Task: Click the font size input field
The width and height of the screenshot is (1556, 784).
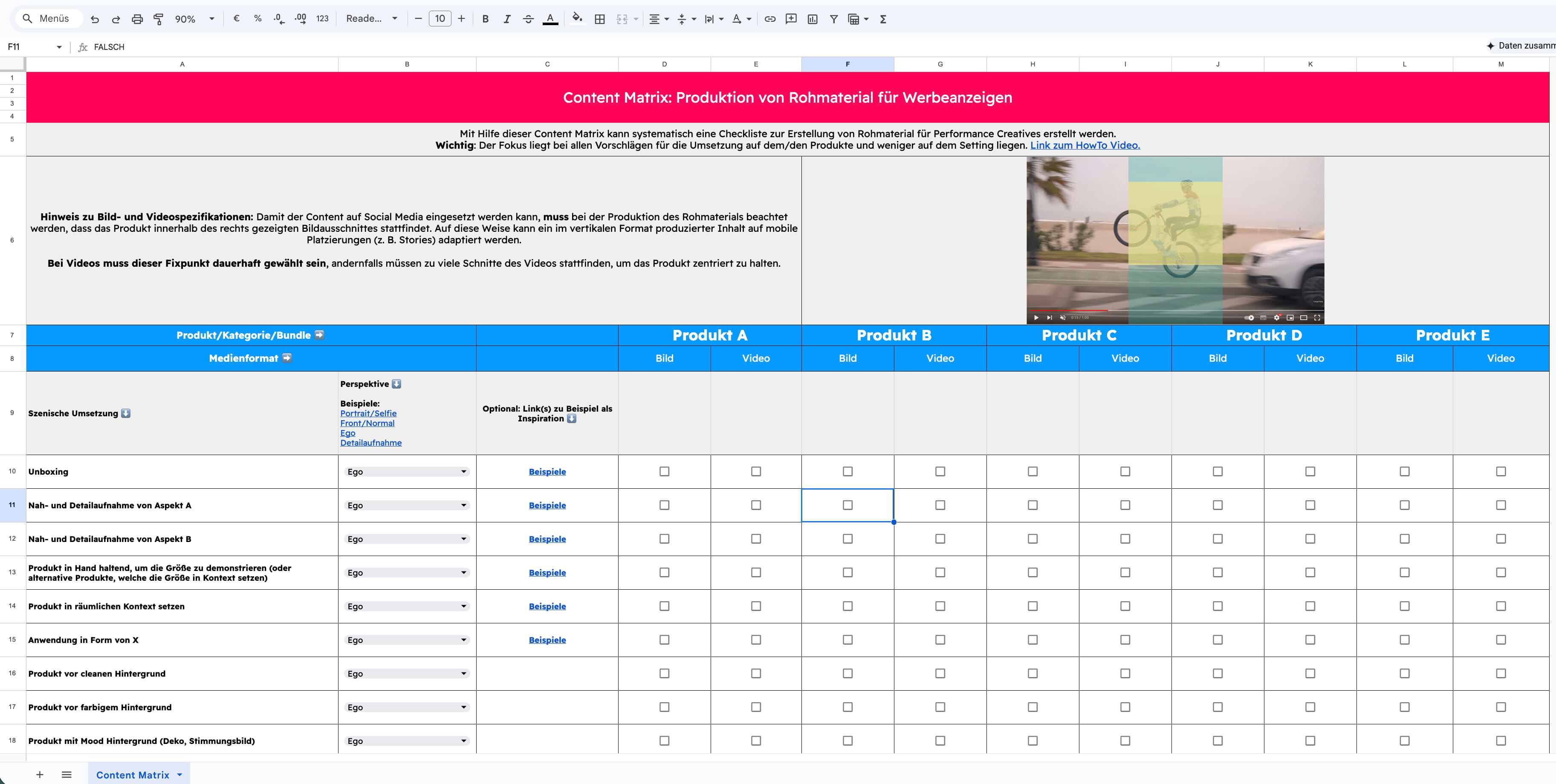Action: pyautogui.click(x=440, y=19)
